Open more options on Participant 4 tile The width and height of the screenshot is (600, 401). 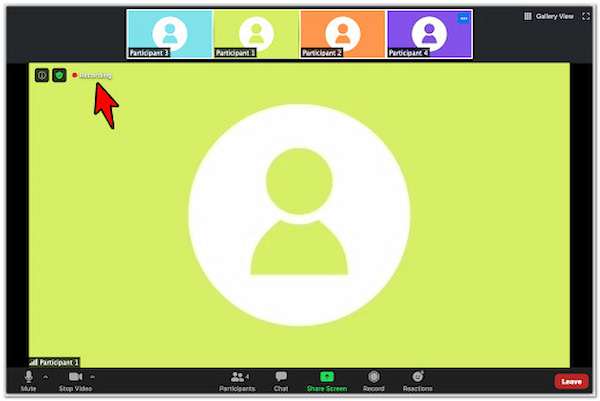[463, 18]
